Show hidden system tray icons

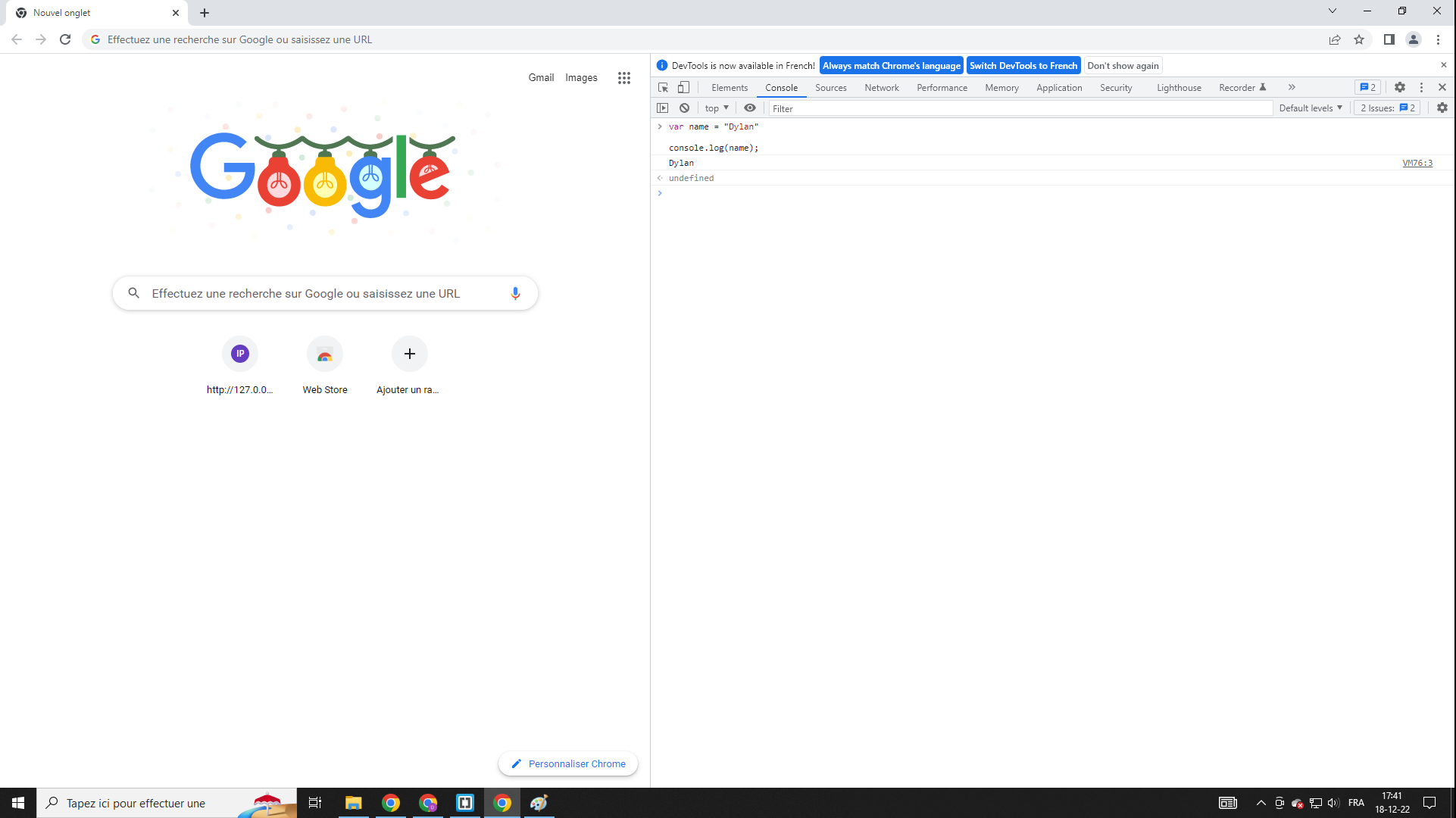pos(1261,803)
